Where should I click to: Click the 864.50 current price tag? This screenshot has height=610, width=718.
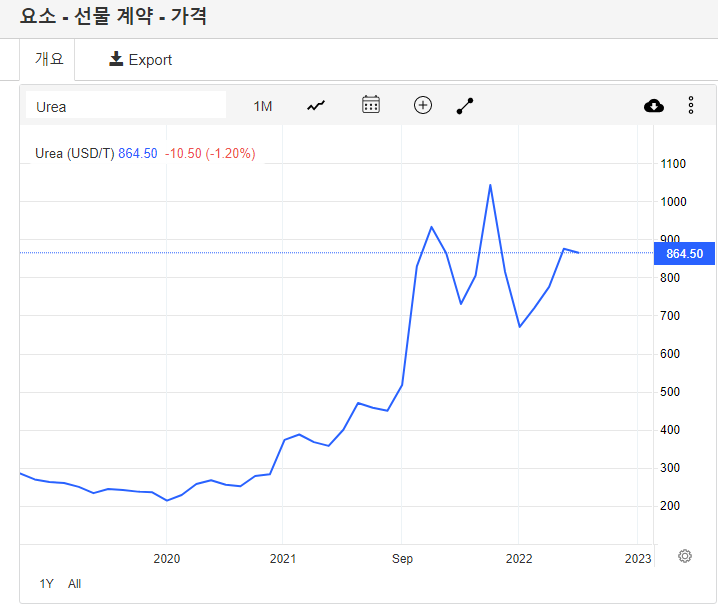point(684,253)
